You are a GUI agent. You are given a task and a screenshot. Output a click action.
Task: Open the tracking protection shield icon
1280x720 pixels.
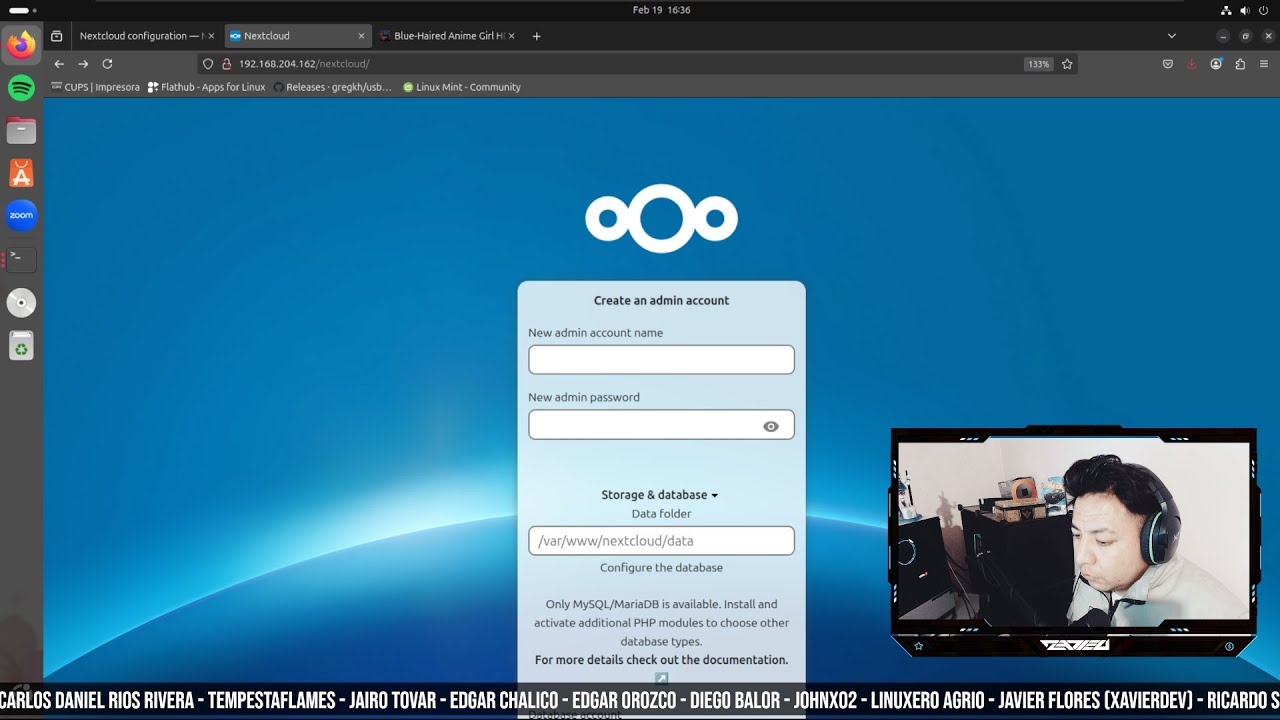tap(208, 64)
